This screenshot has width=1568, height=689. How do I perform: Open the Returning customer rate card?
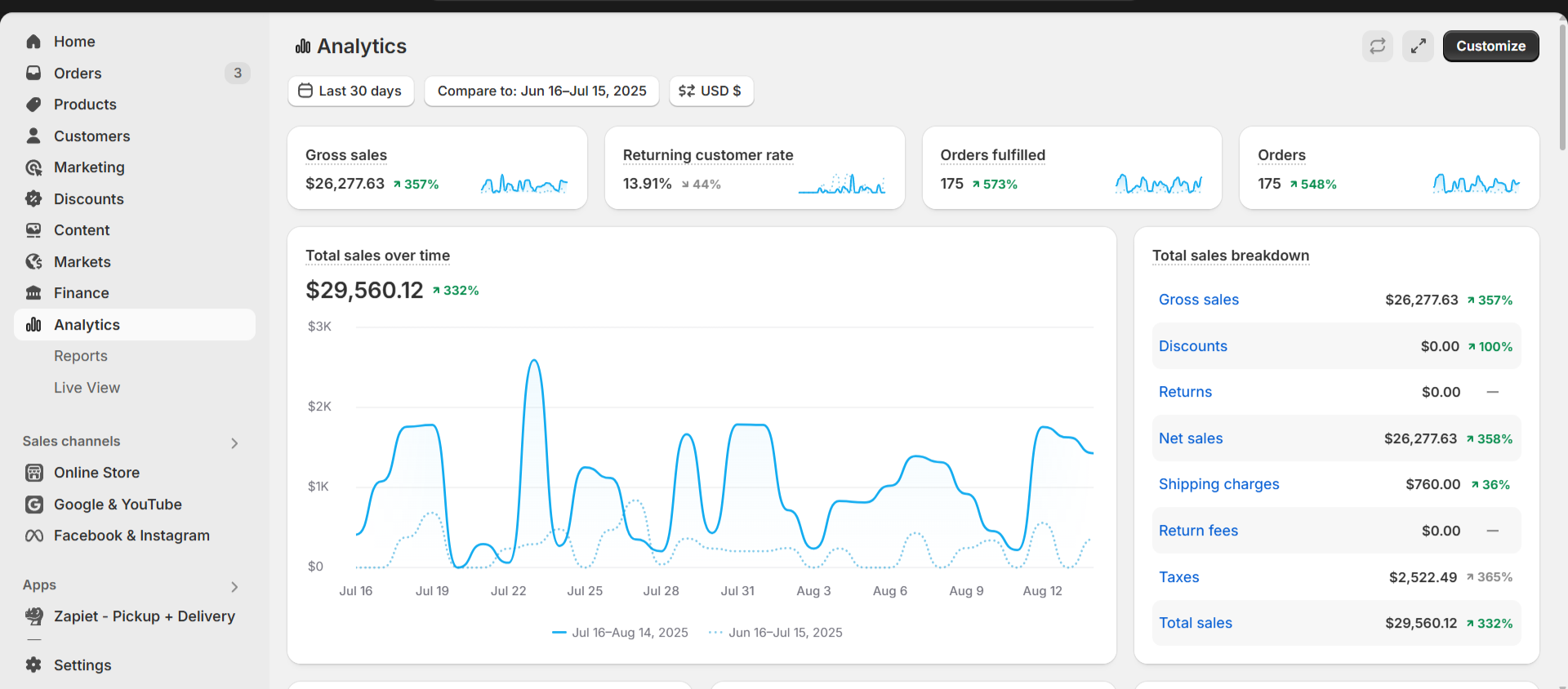(x=755, y=167)
